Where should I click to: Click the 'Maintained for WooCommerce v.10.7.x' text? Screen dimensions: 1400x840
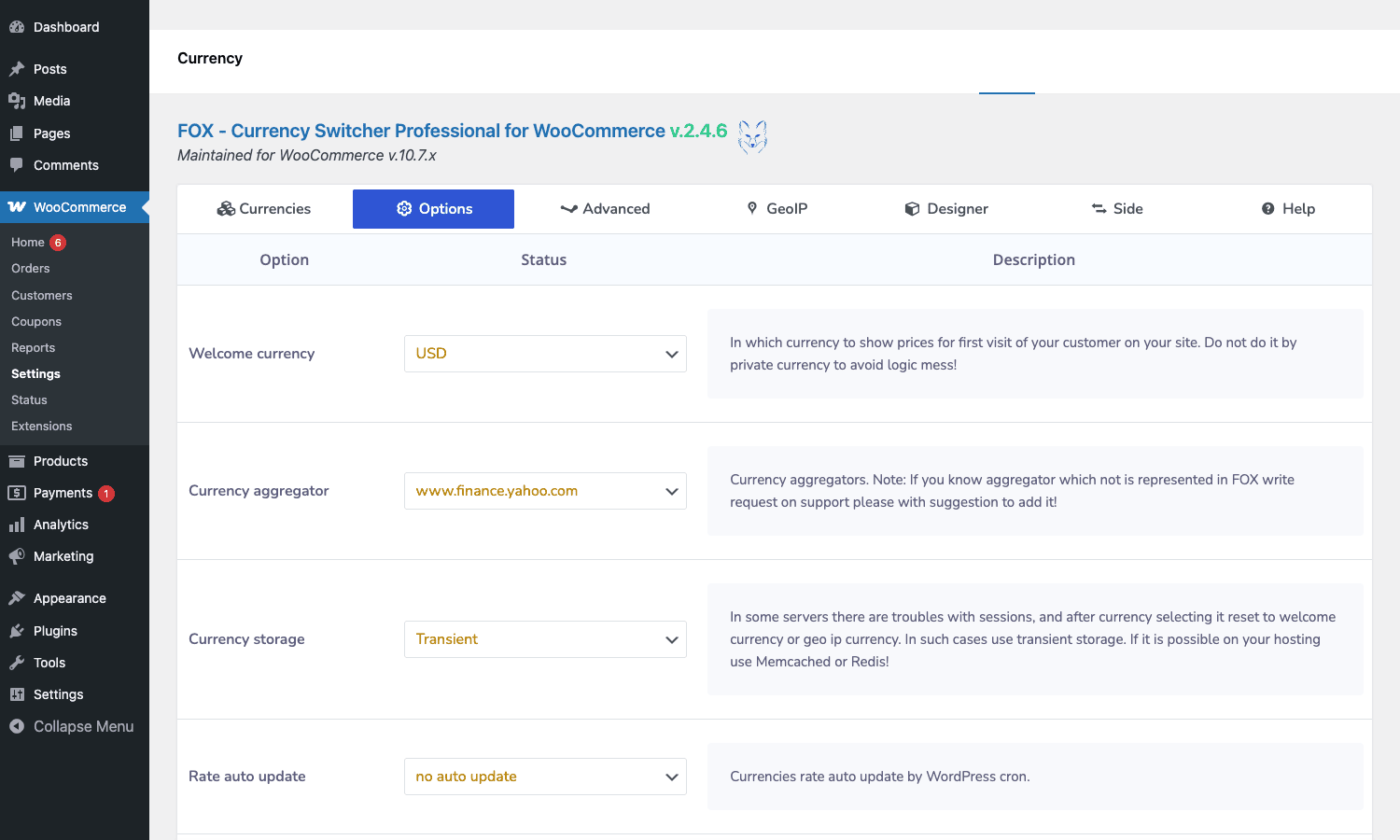(307, 155)
